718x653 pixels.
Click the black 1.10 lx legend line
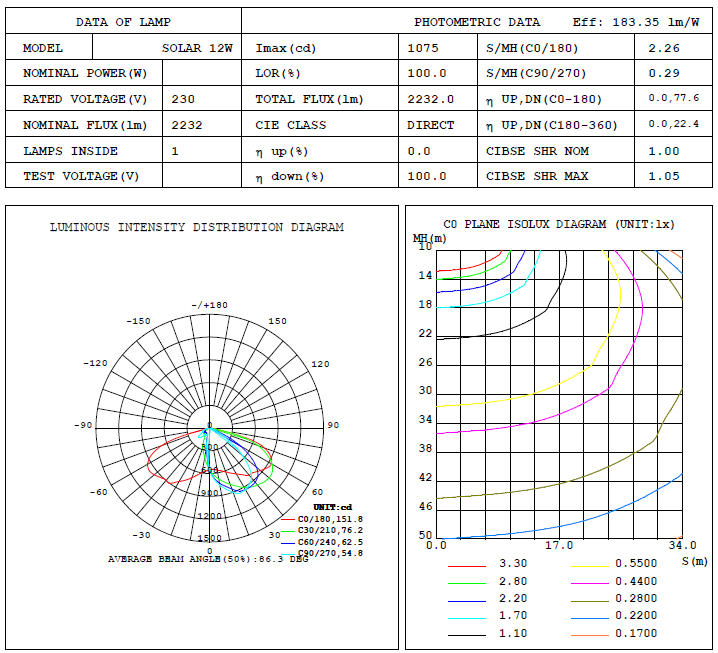[x=467, y=636]
